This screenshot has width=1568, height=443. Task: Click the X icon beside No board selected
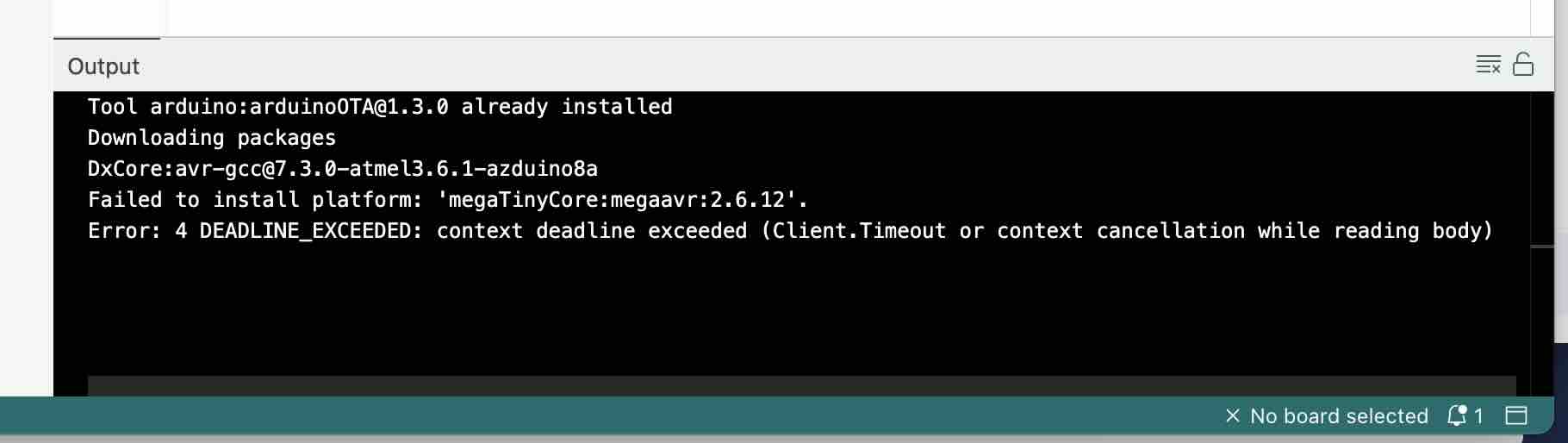1233,416
